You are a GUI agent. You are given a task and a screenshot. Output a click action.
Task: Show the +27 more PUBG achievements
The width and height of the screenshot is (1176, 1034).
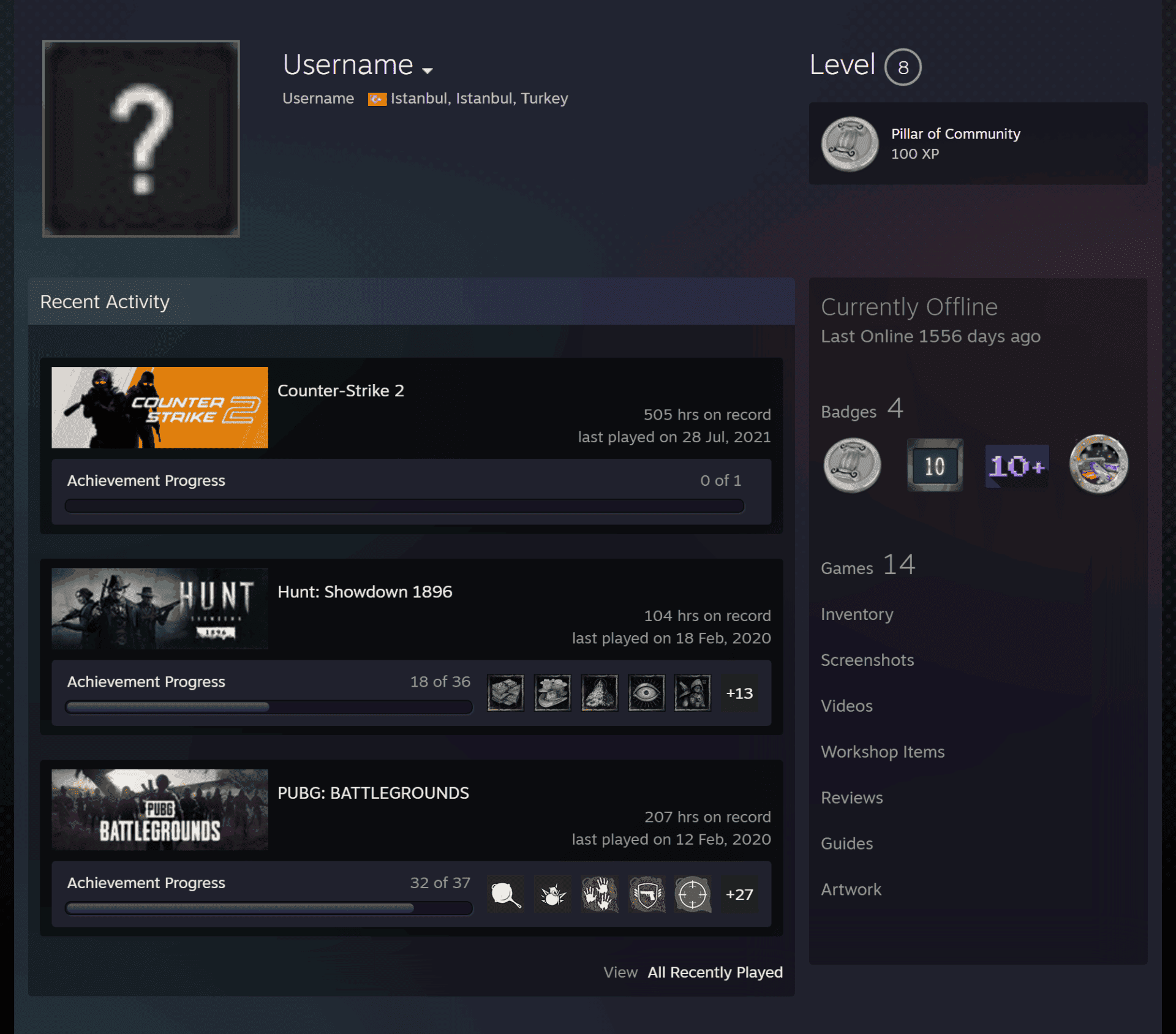[739, 894]
